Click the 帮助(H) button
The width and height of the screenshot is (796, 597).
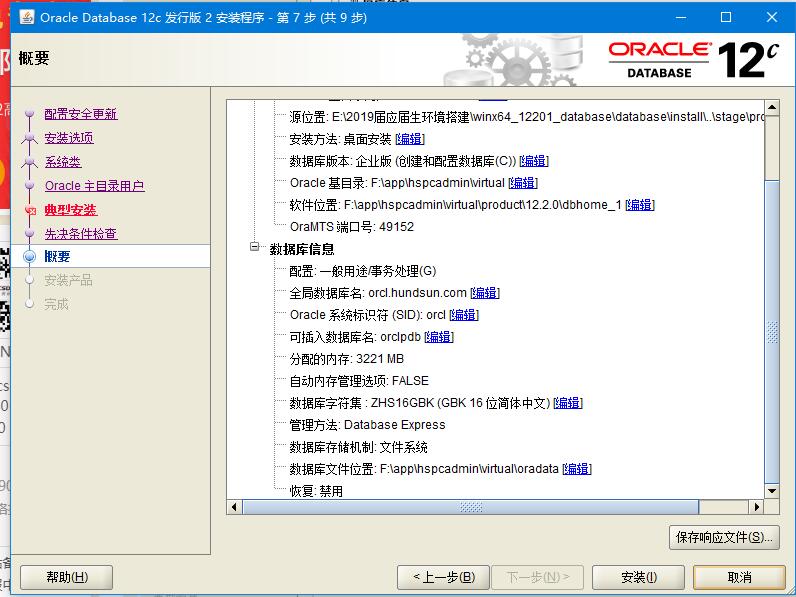point(67,577)
